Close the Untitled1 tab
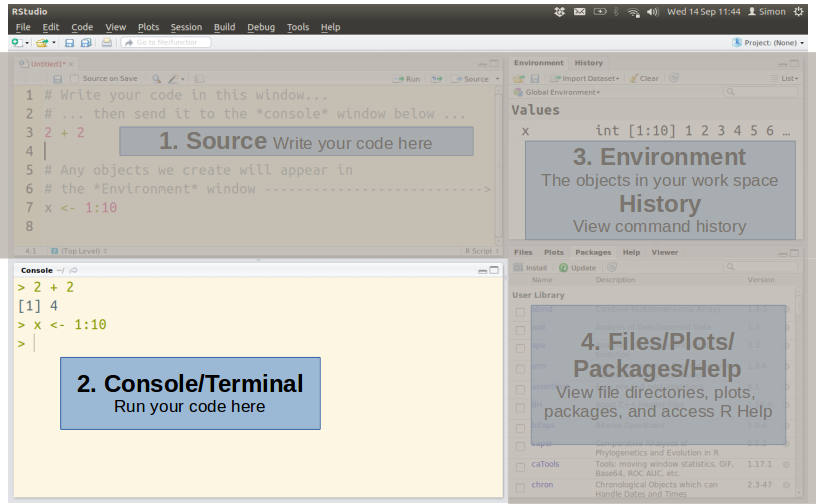The image size is (816, 504). click(71, 64)
